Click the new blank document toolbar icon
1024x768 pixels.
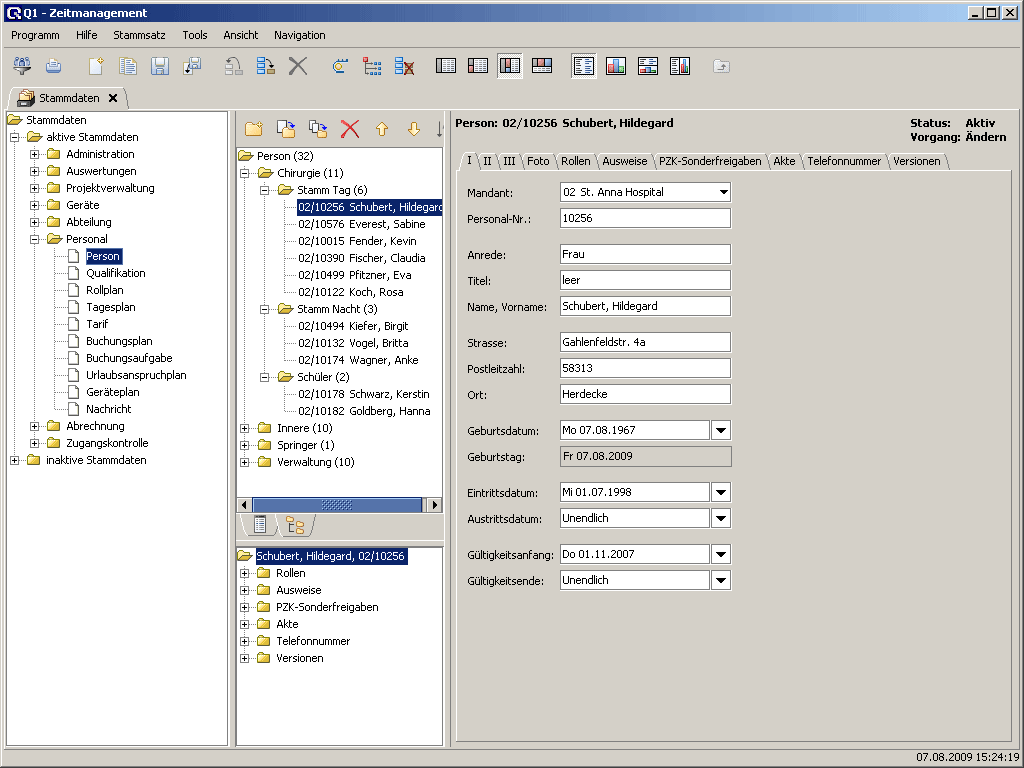coord(96,66)
